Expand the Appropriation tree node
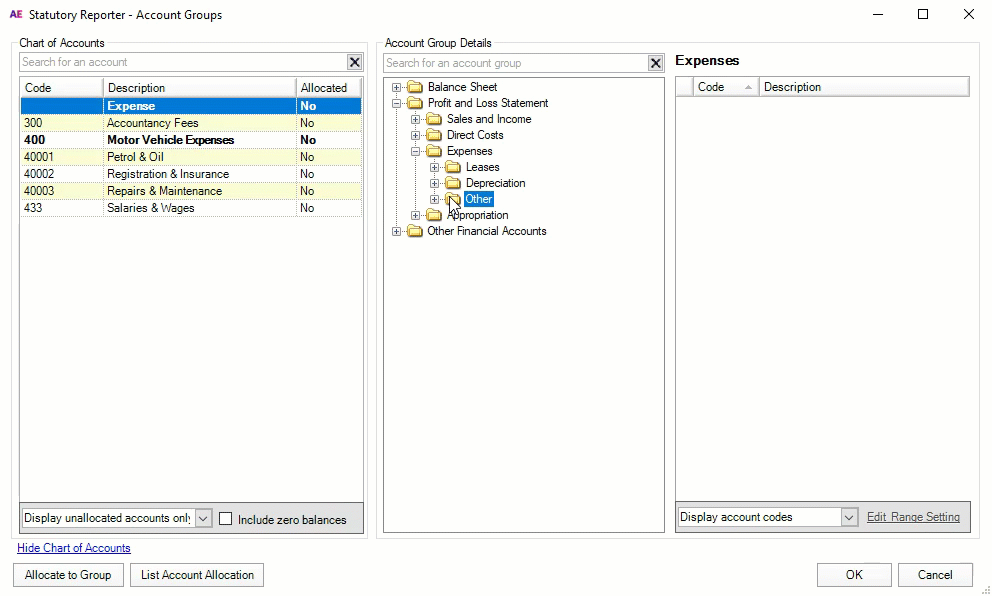 click(416, 215)
